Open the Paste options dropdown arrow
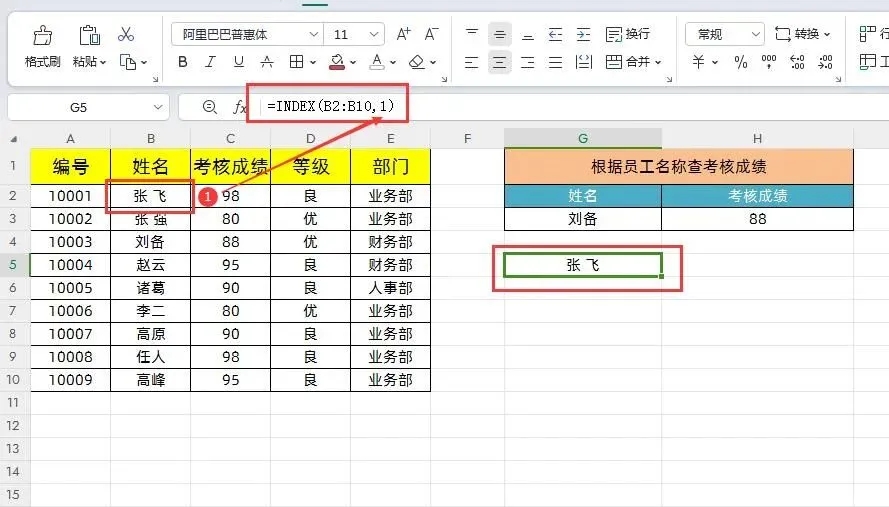Image resolution: width=889 pixels, height=507 pixels. [x=103, y=62]
